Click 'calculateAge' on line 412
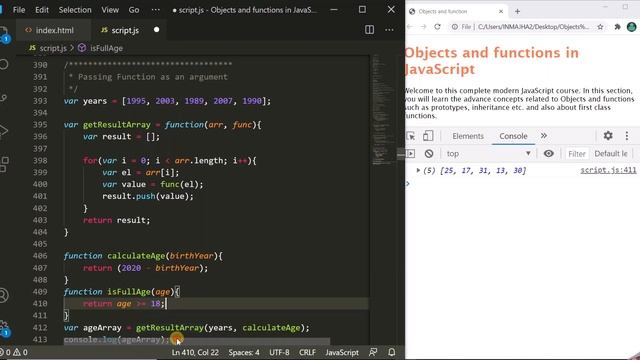The height and width of the screenshot is (360, 640). pos(271,328)
